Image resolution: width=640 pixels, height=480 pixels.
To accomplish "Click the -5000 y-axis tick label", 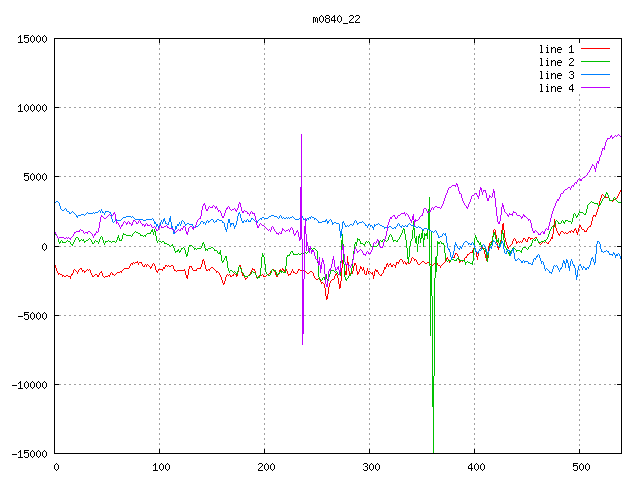I will tap(32, 315).
